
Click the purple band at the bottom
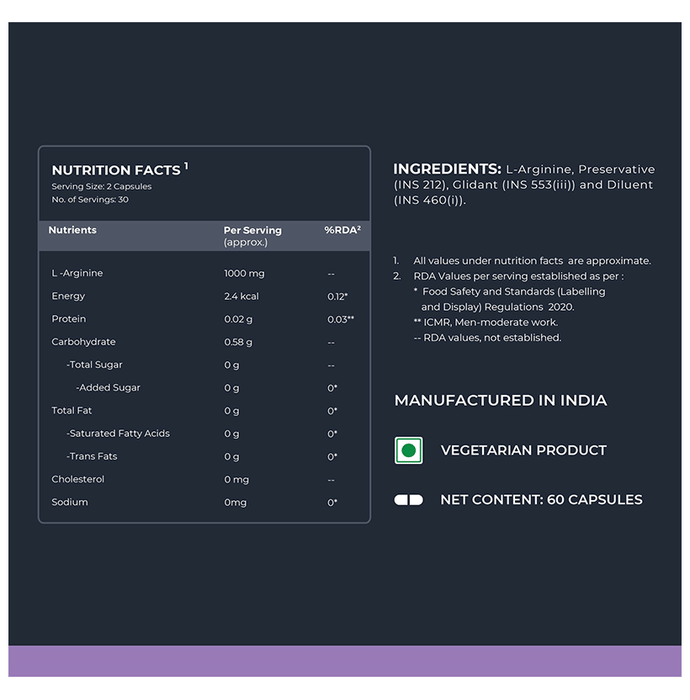[345, 661]
